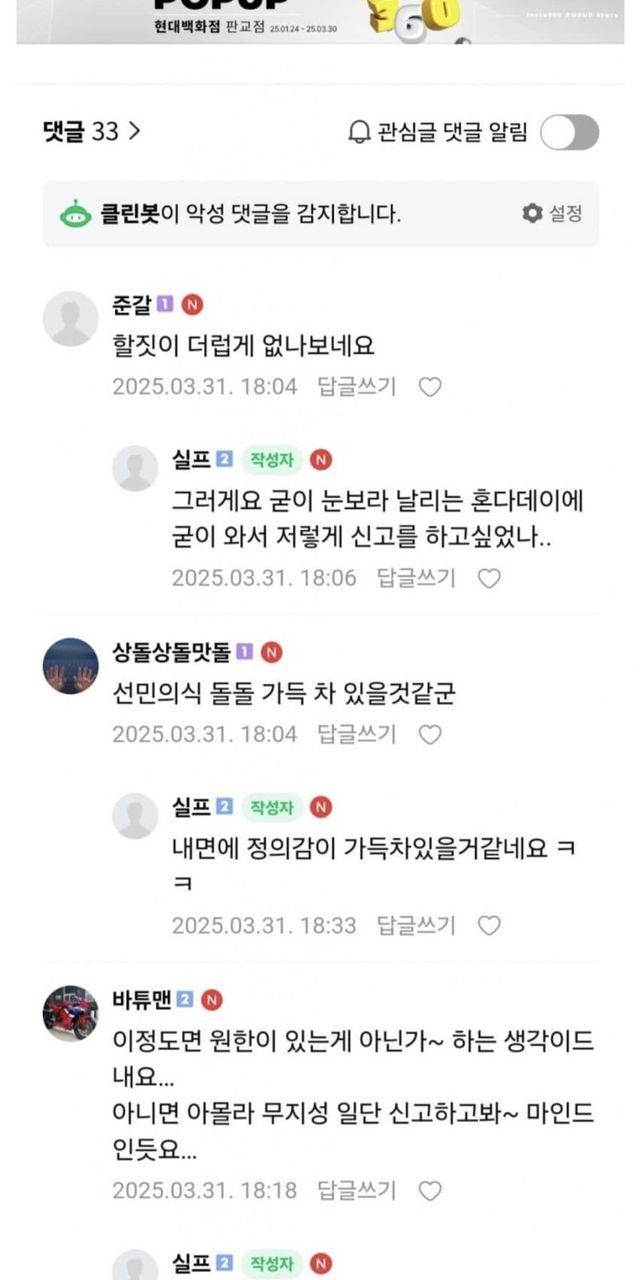The width and height of the screenshot is (640, 1280).
Task: Click 바튜맨 nickname
Action: pyautogui.click(x=142, y=999)
